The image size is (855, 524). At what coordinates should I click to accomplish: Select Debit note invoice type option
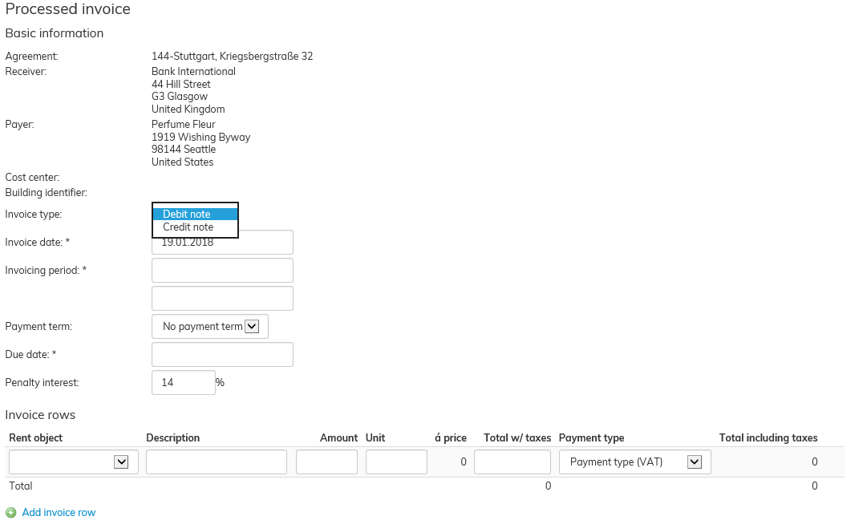195,214
